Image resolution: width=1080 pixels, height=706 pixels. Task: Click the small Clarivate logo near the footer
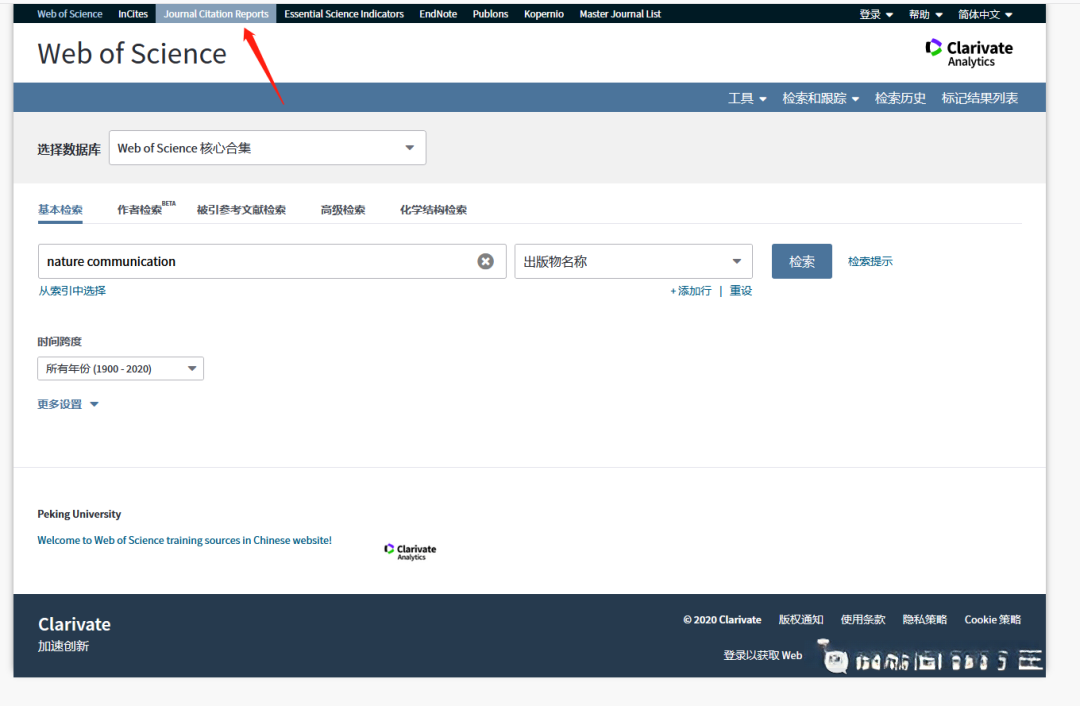[410, 549]
